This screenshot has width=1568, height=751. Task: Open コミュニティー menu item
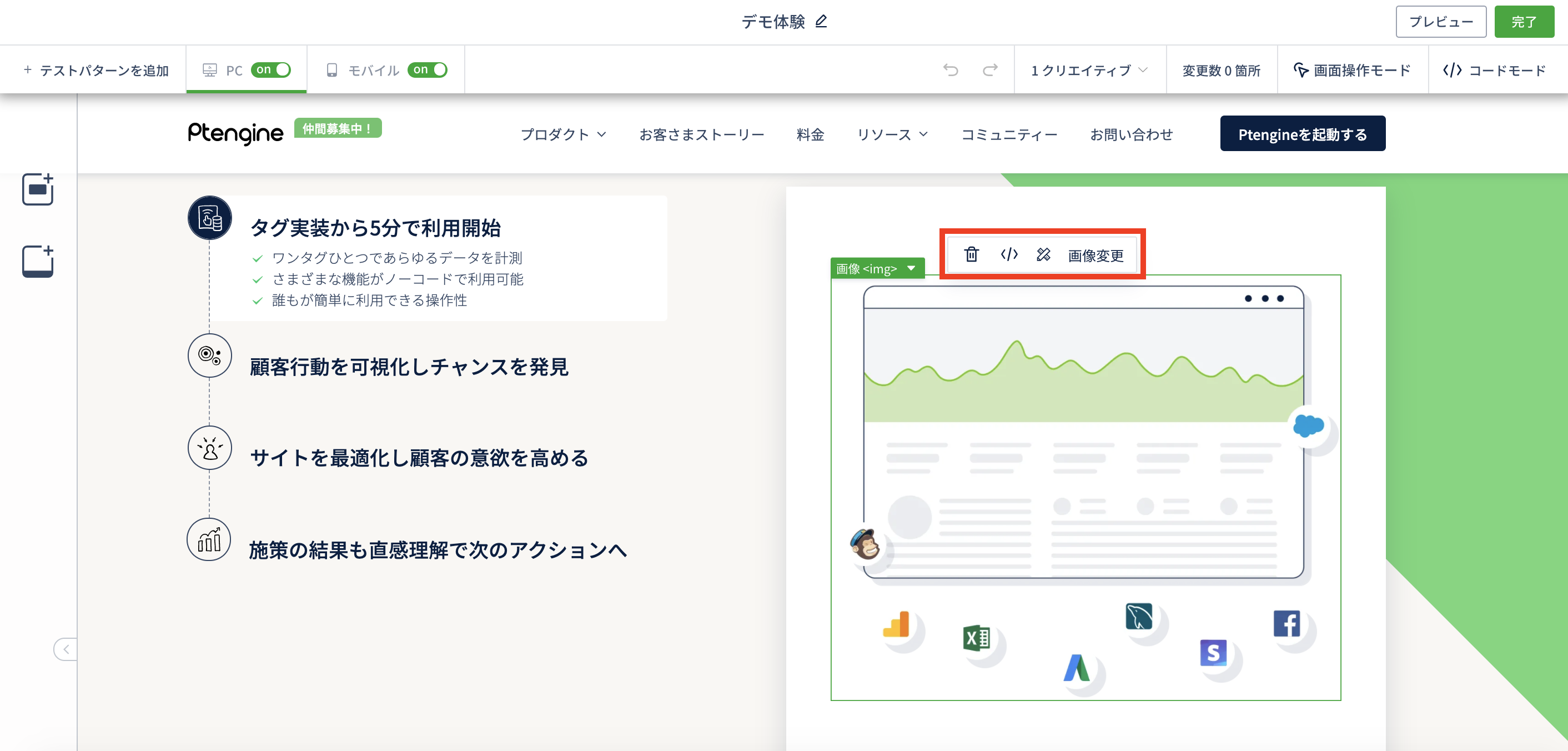coord(1009,134)
